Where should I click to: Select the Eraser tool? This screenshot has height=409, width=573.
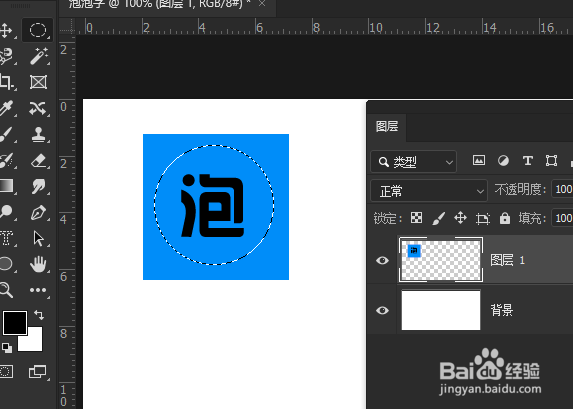click(x=38, y=161)
